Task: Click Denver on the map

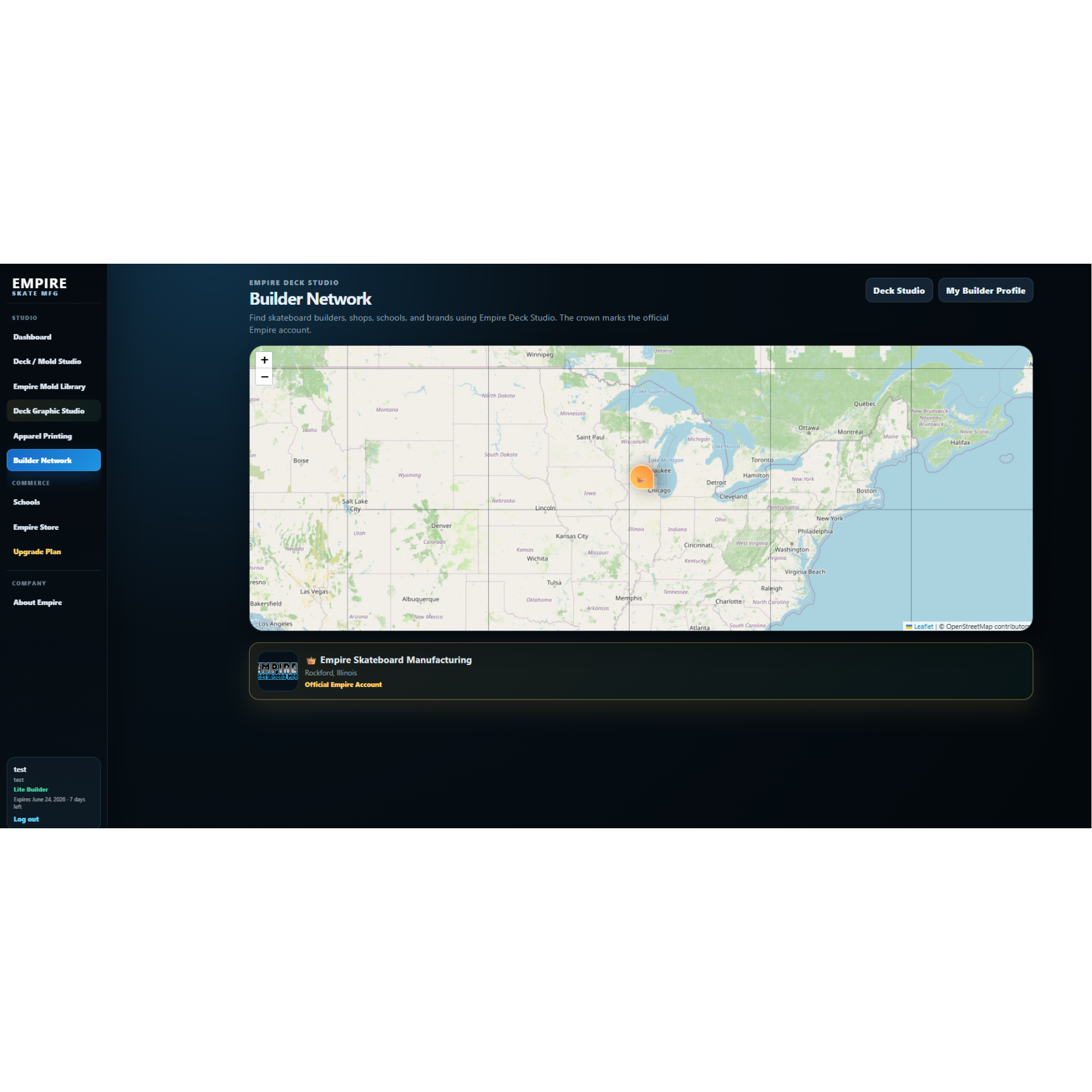Action: click(441, 526)
